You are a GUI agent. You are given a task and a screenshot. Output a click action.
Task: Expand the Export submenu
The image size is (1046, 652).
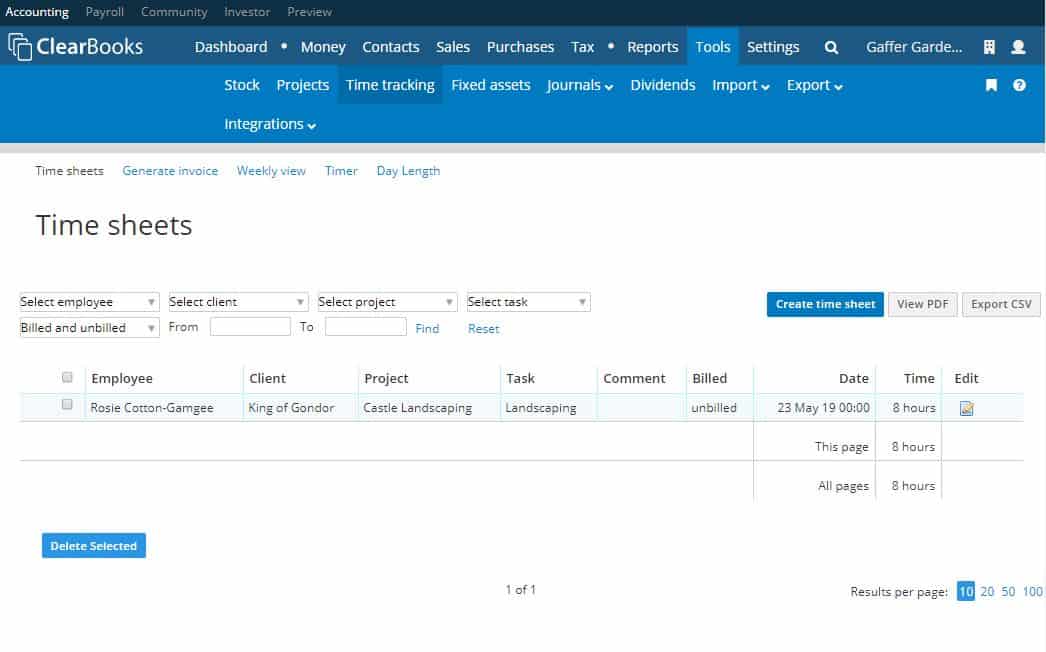(815, 85)
